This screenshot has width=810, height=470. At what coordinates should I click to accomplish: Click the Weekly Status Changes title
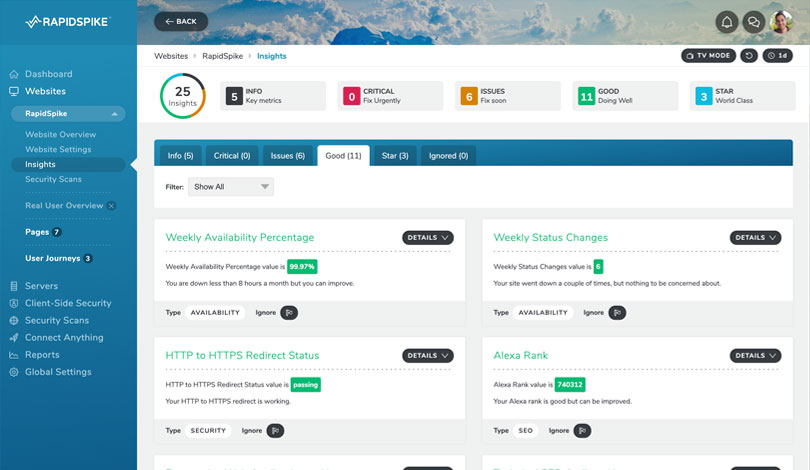click(551, 238)
